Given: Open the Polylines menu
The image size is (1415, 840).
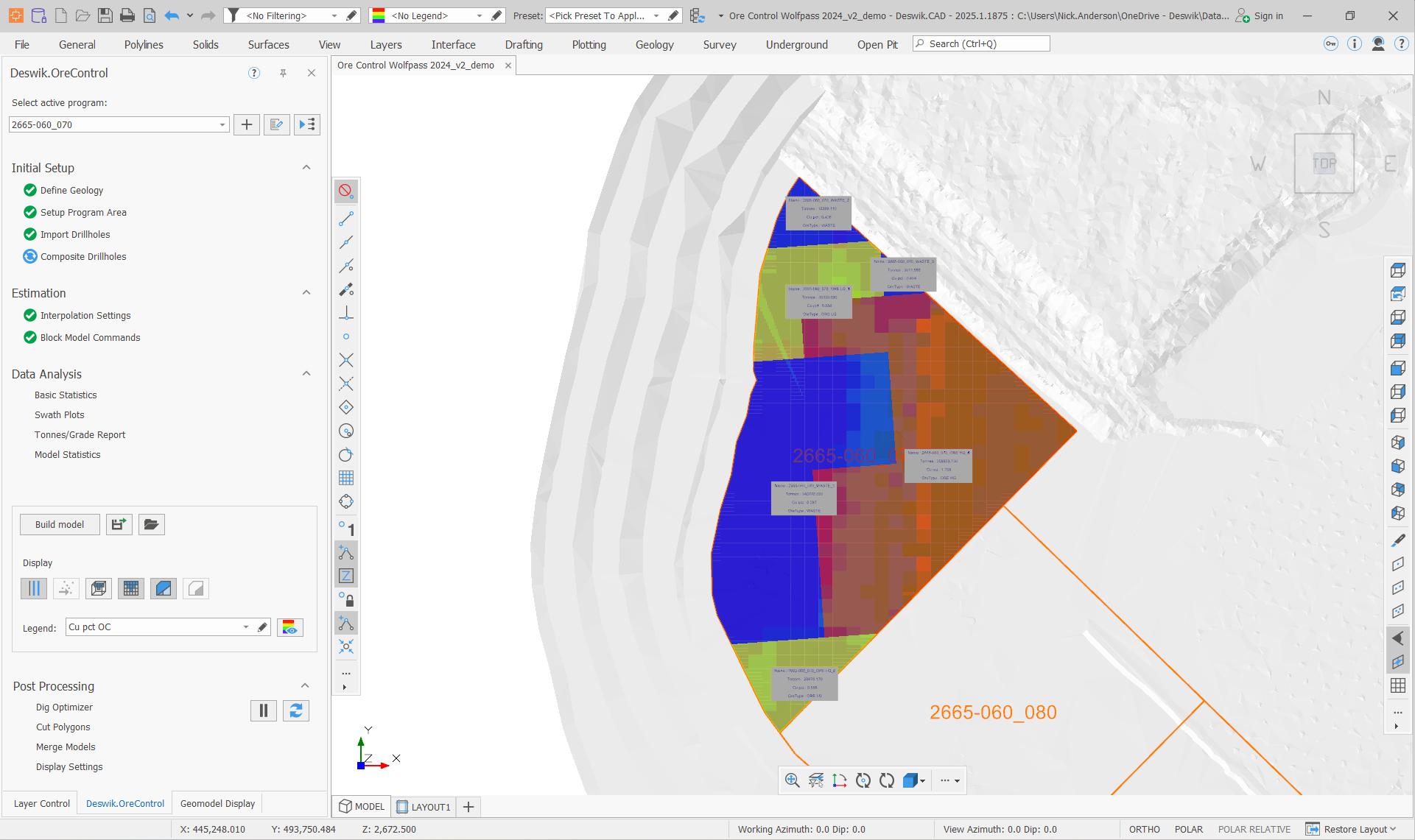Looking at the screenshot, I should pyautogui.click(x=144, y=45).
